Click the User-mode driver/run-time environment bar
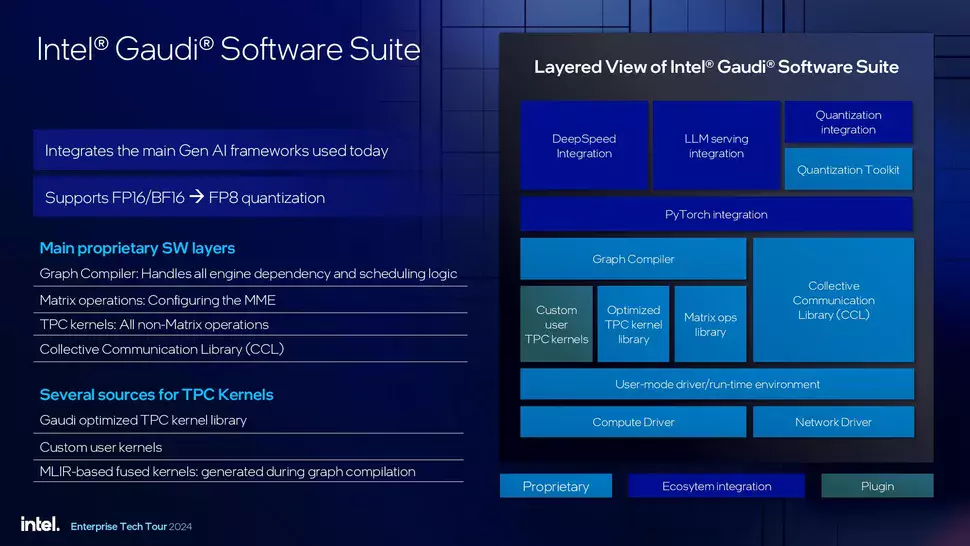 pos(717,384)
